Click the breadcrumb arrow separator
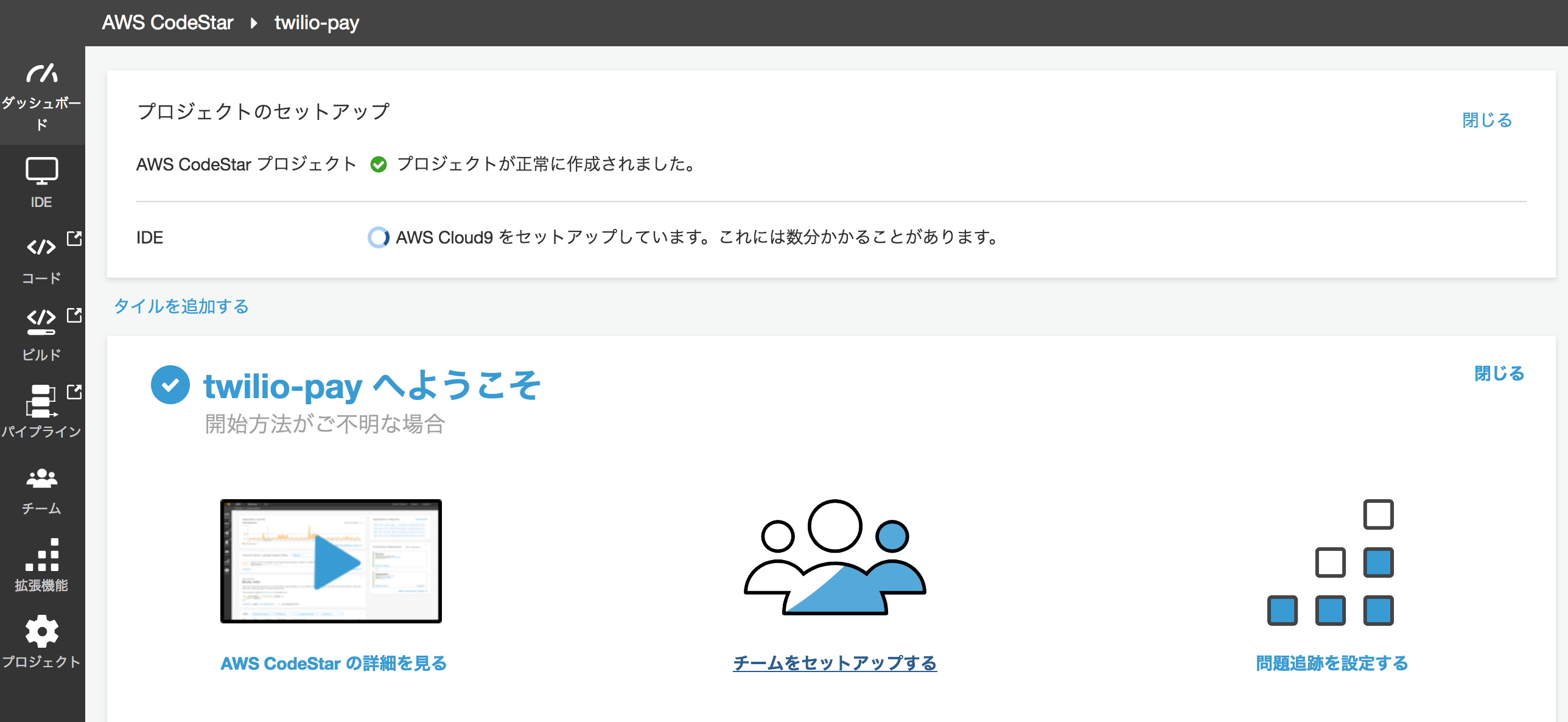1568x722 pixels. [x=254, y=23]
